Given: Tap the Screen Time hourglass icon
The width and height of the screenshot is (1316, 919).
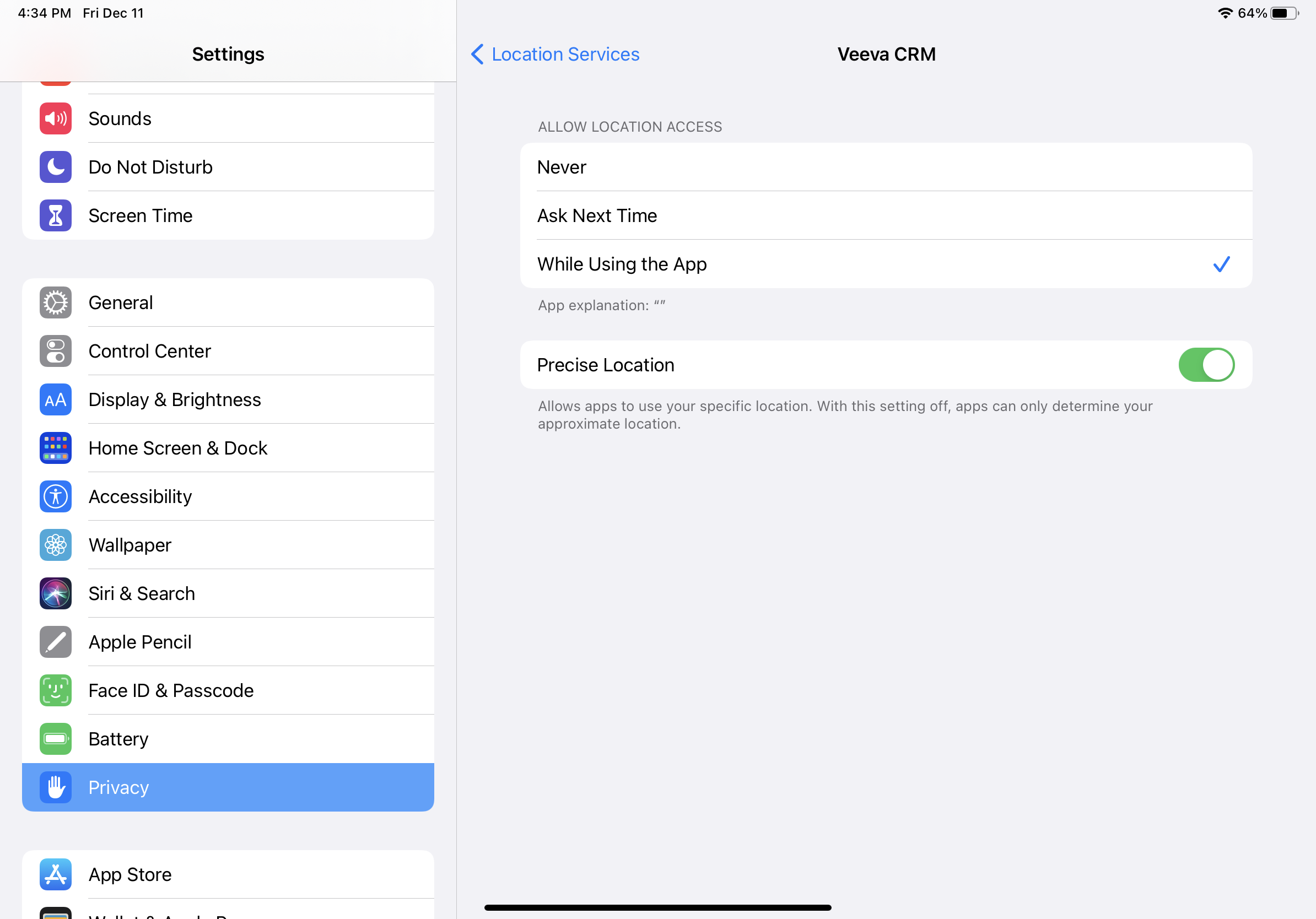Looking at the screenshot, I should [x=56, y=215].
